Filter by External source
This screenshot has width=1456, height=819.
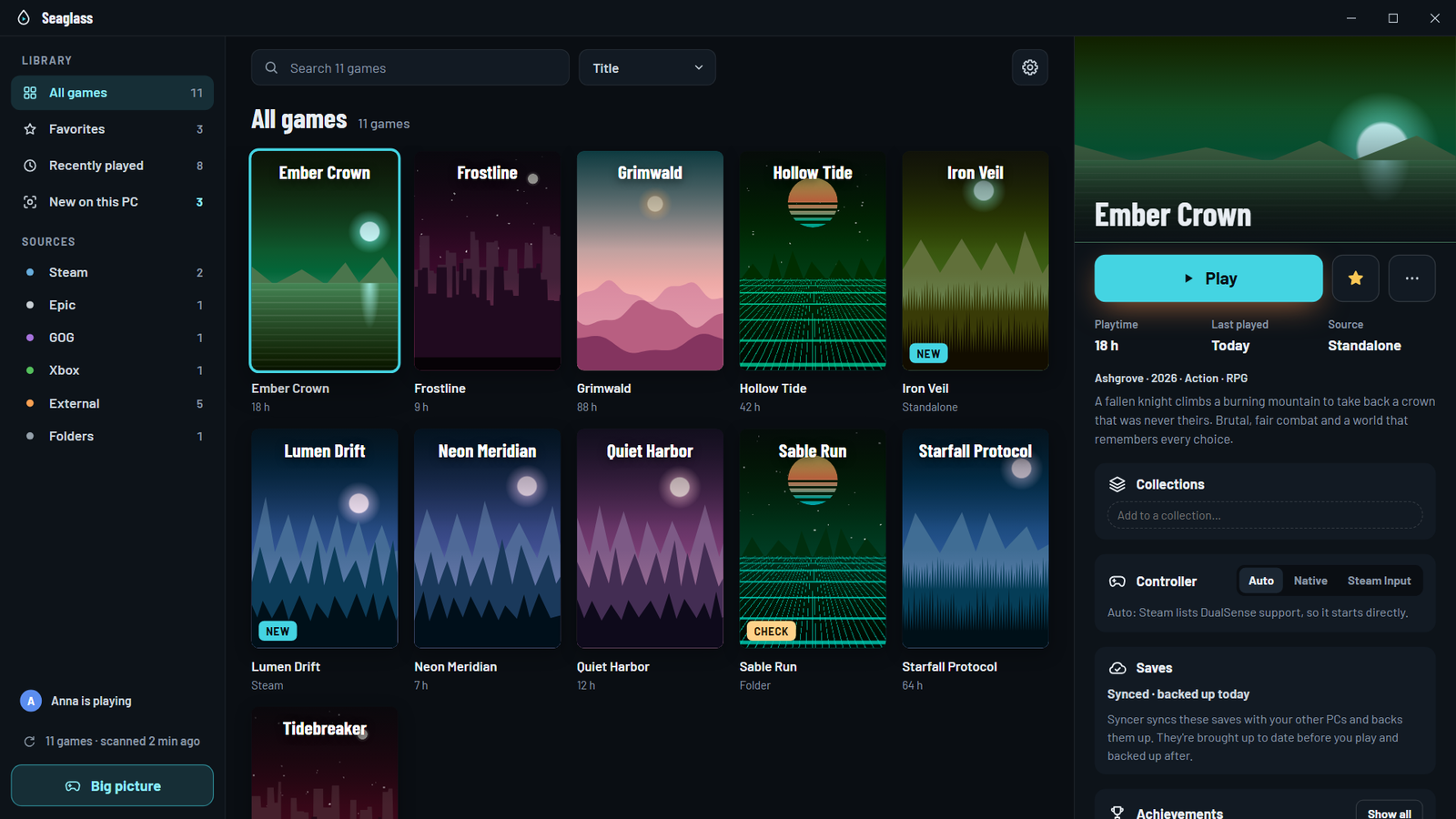[112, 403]
